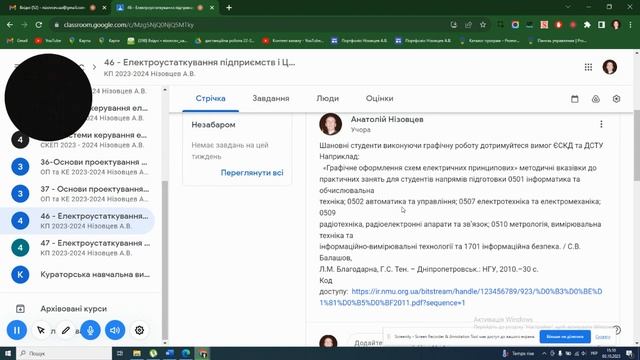Open class settings gear

616,99
